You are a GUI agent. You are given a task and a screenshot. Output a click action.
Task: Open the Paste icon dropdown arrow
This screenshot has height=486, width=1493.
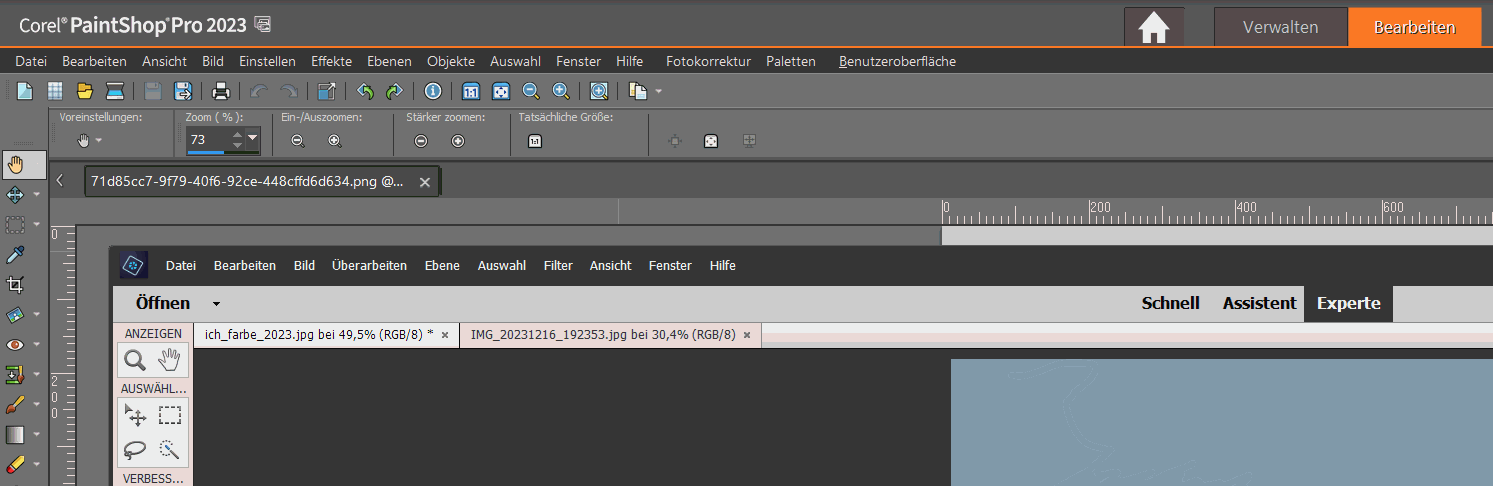pos(658,91)
